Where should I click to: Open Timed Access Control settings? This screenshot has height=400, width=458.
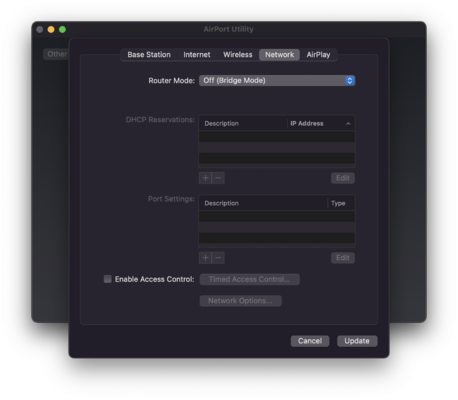coord(249,279)
